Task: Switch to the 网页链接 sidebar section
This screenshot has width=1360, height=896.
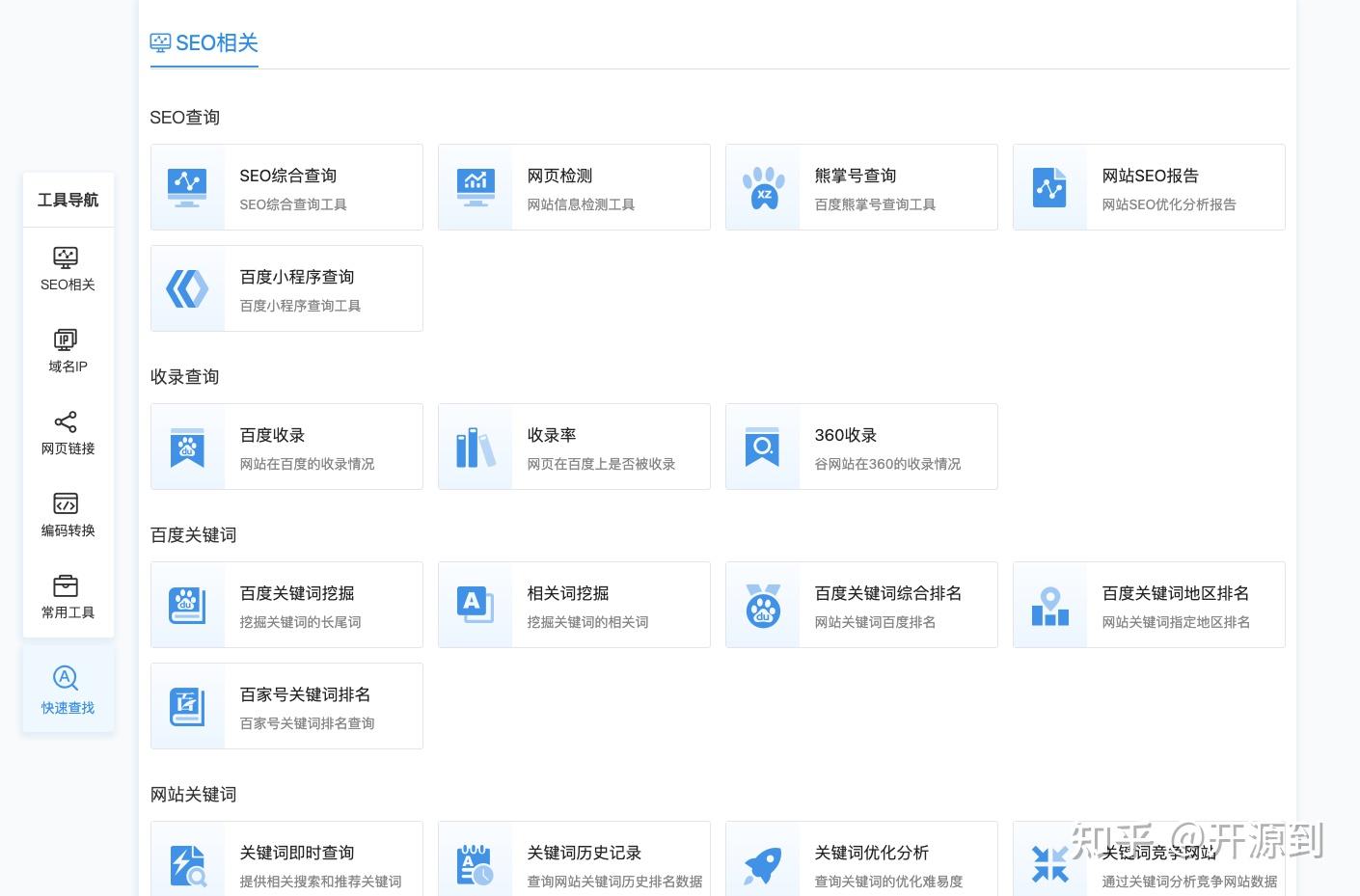Action: [x=67, y=432]
